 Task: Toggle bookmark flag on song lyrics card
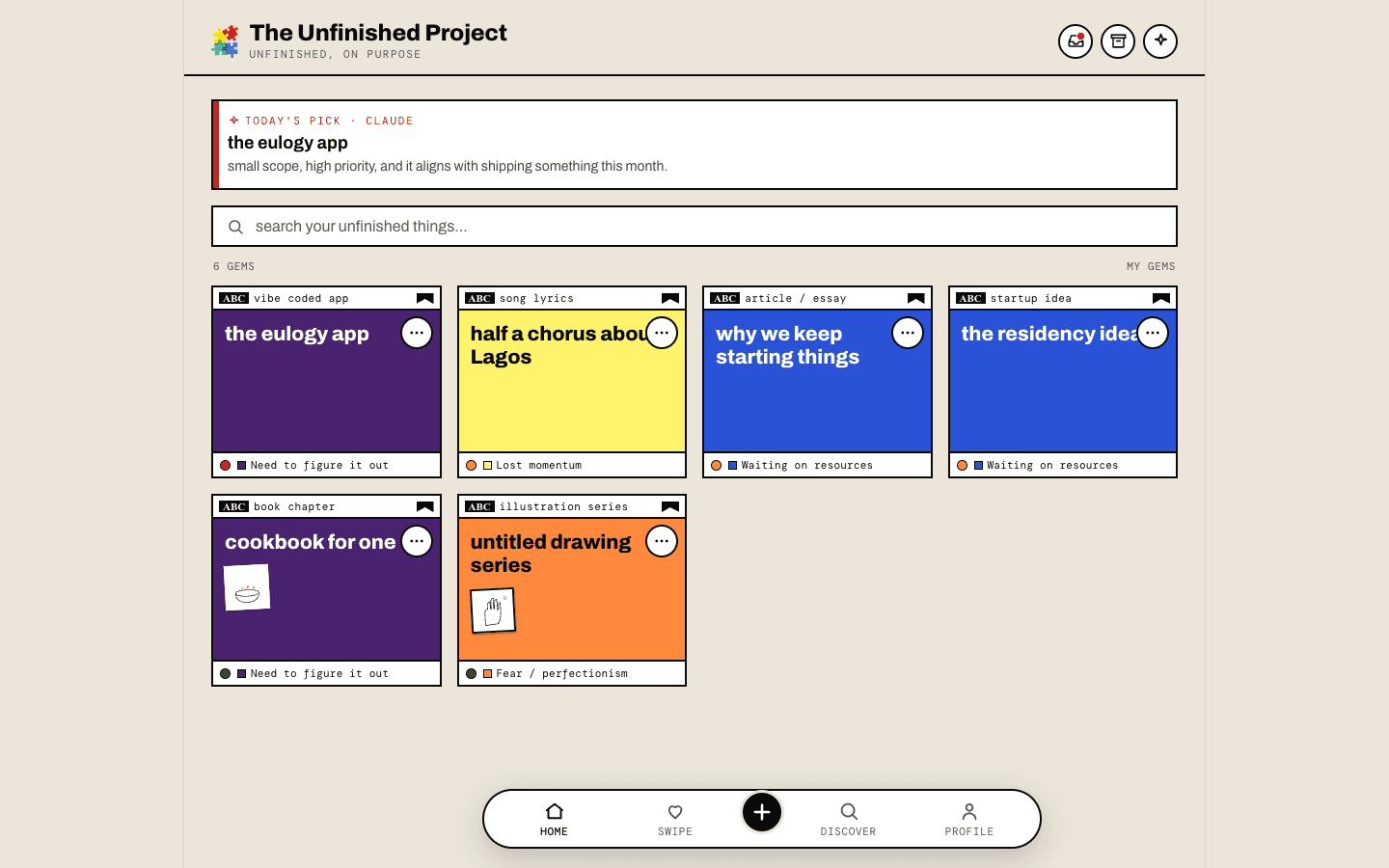[670, 299]
